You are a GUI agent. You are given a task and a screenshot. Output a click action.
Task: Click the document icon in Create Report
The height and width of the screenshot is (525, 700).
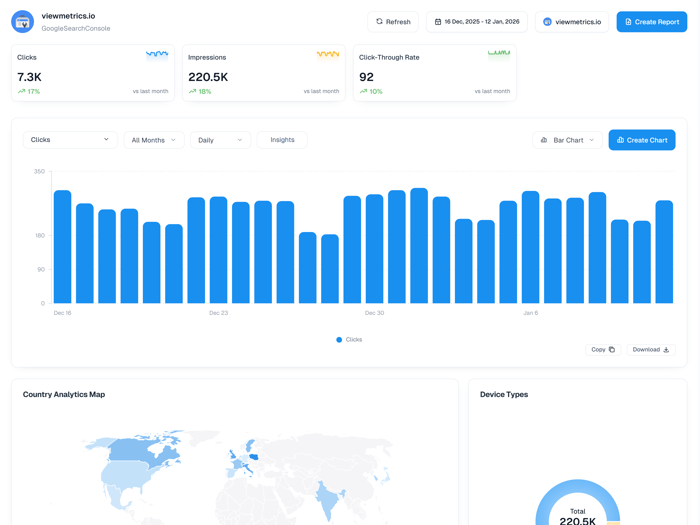pyautogui.click(x=628, y=22)
